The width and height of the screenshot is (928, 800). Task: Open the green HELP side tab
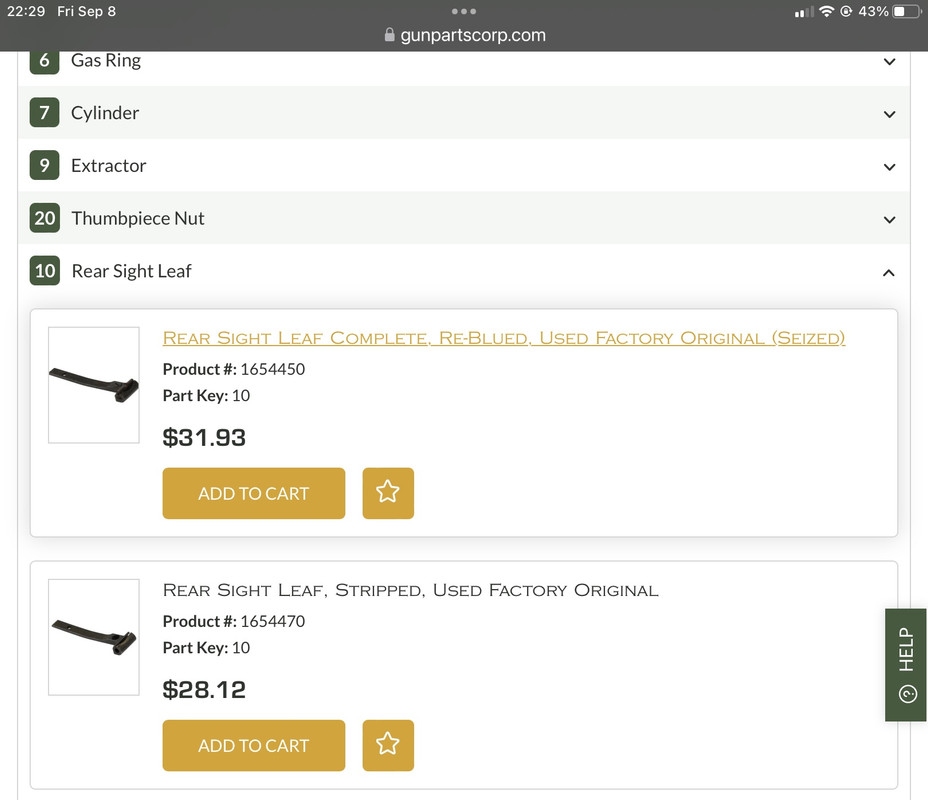[906, 664]
